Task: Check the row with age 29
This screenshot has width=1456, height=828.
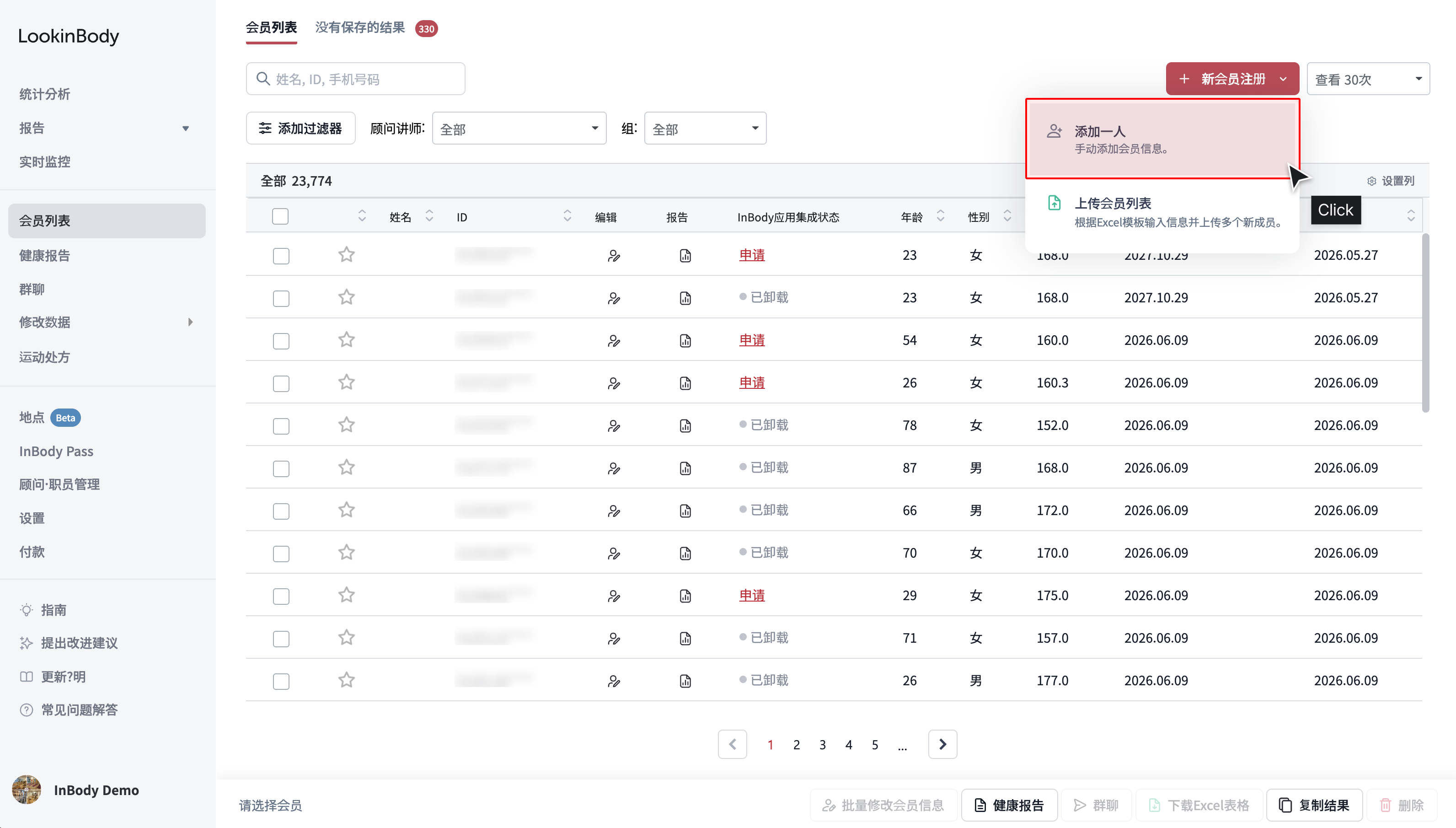Action: click(281, 596)
